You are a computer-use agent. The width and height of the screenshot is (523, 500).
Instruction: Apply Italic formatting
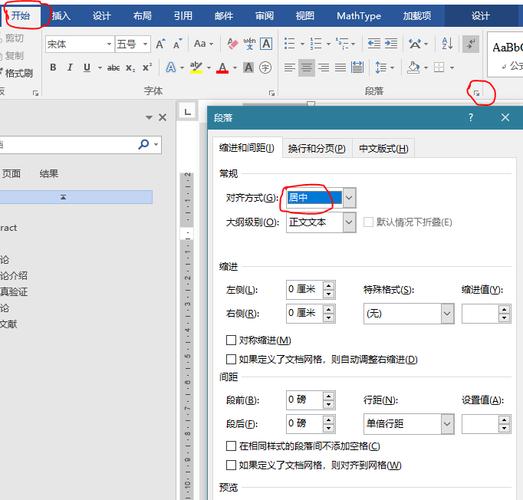(70, 67)
